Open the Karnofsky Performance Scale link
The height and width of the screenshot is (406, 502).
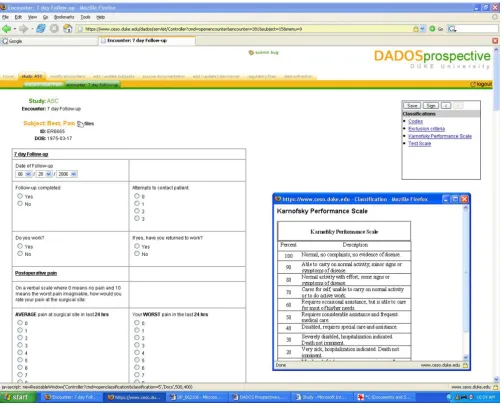440,136
